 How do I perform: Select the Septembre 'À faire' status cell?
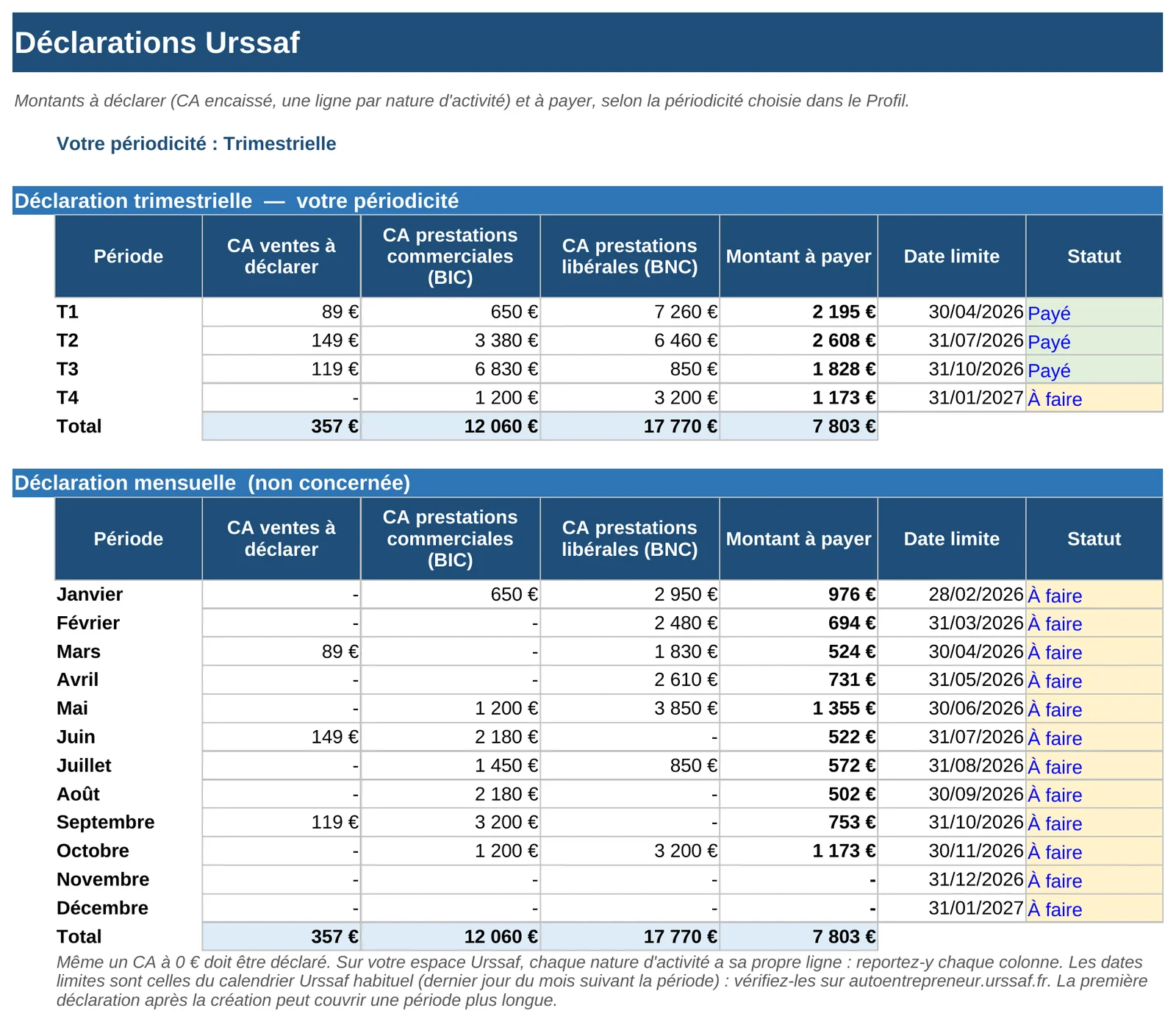[x=1094, y=823]
